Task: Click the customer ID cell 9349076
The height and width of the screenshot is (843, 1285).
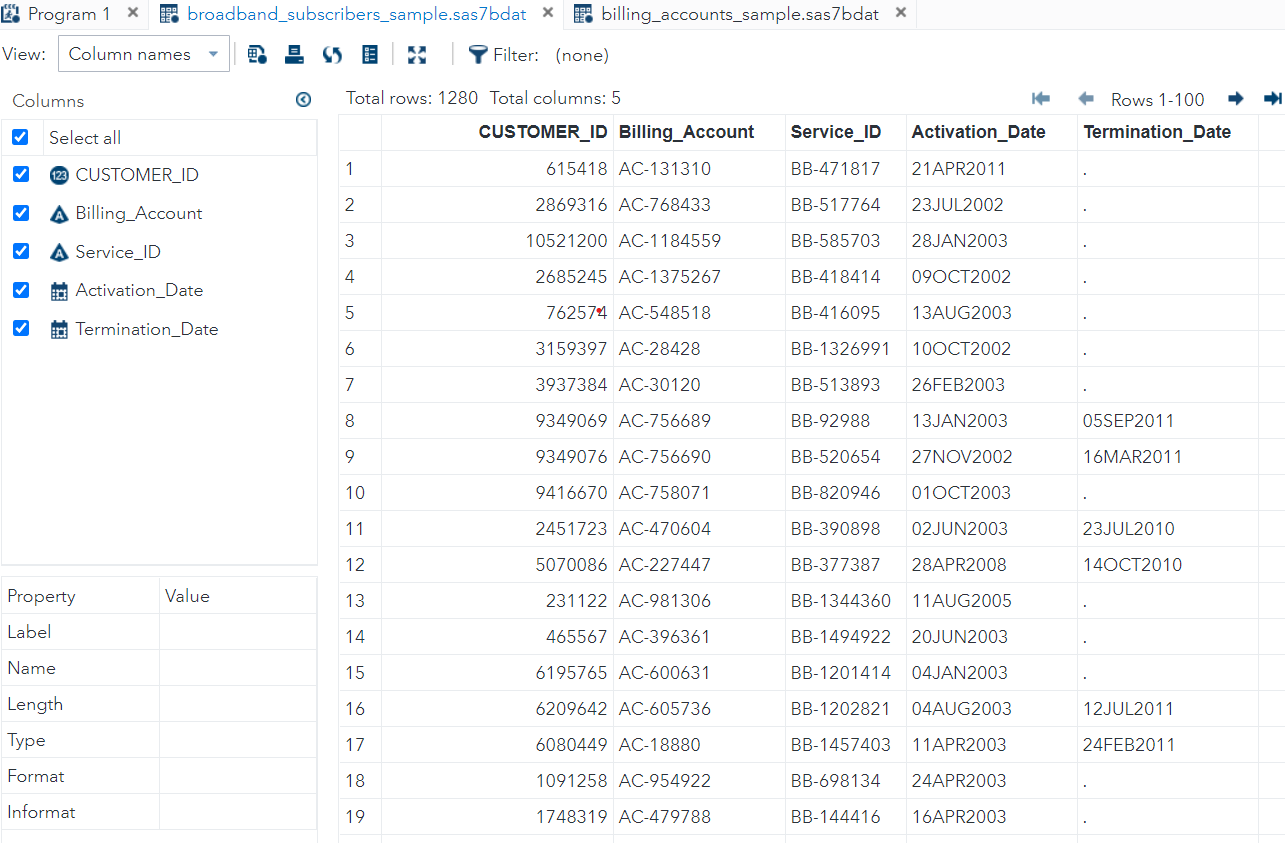Action: (498, 457)
